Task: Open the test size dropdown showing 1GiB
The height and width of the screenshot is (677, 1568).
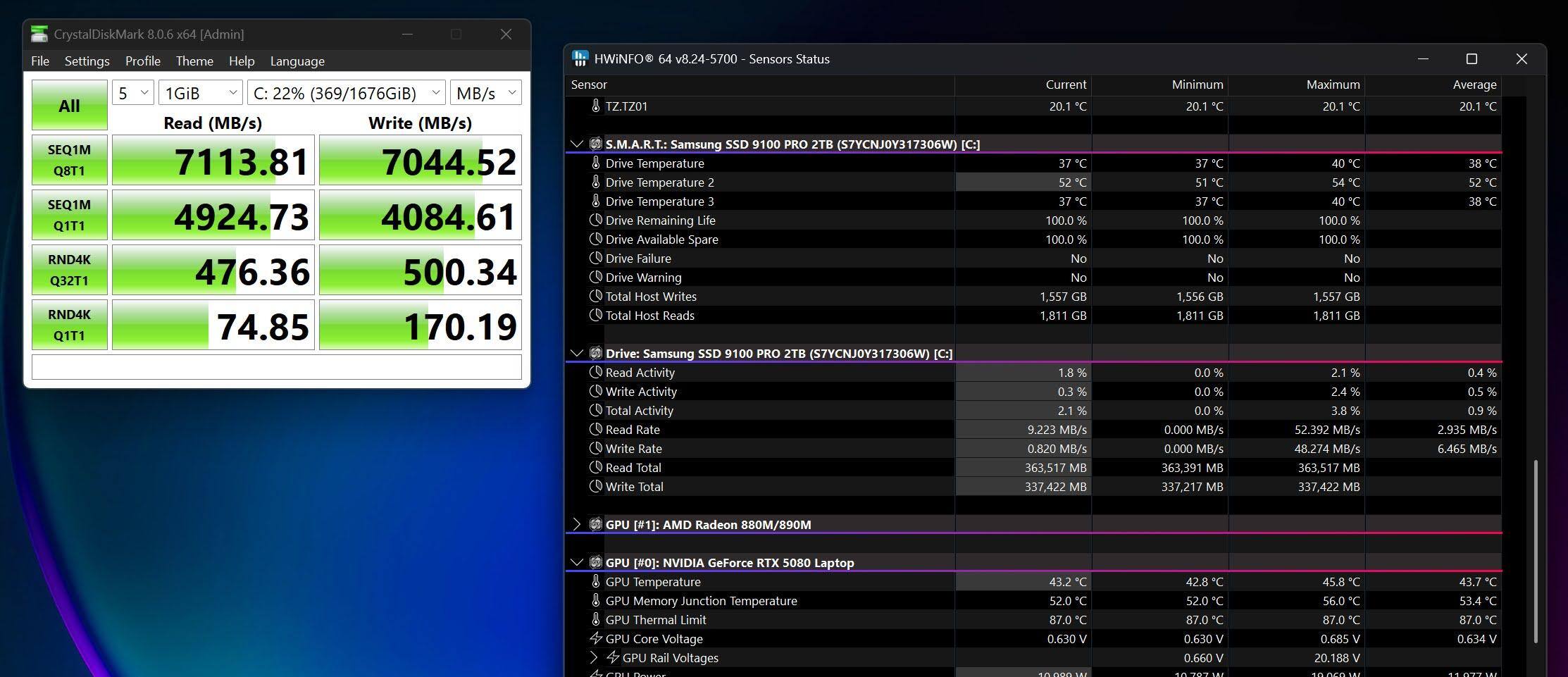Action: (200, 93)
